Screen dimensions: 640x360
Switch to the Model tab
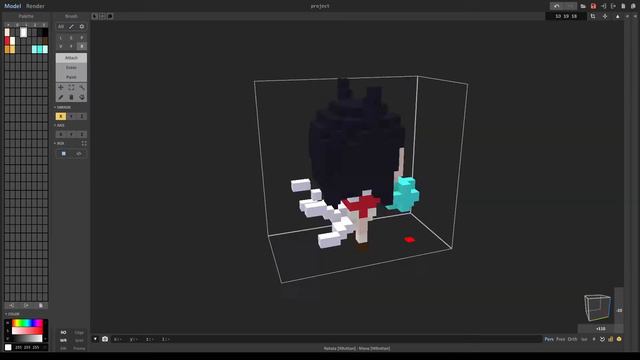click(x=12, y=6)
